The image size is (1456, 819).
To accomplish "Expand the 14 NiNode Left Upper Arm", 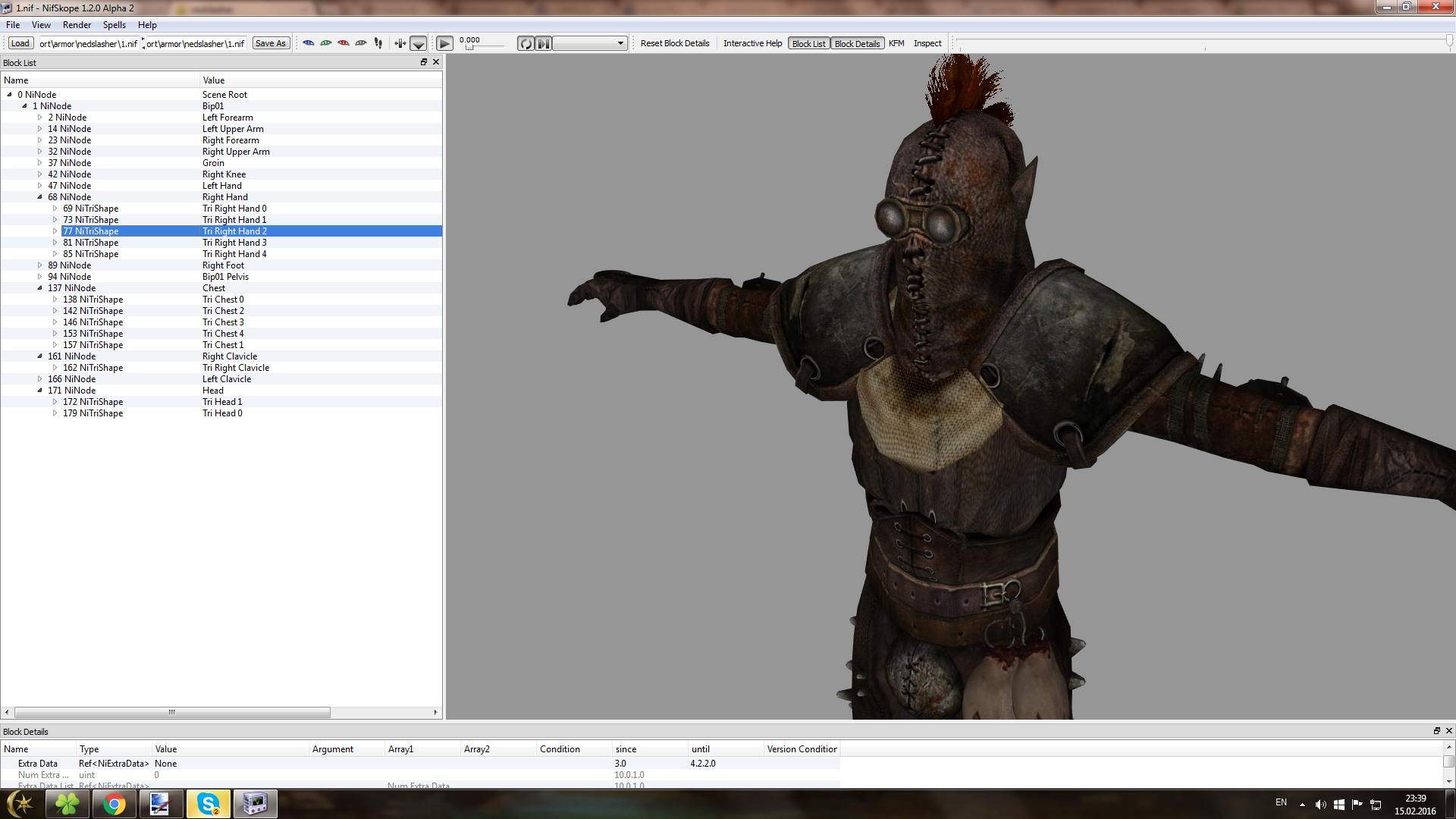I will click(39, 129).
